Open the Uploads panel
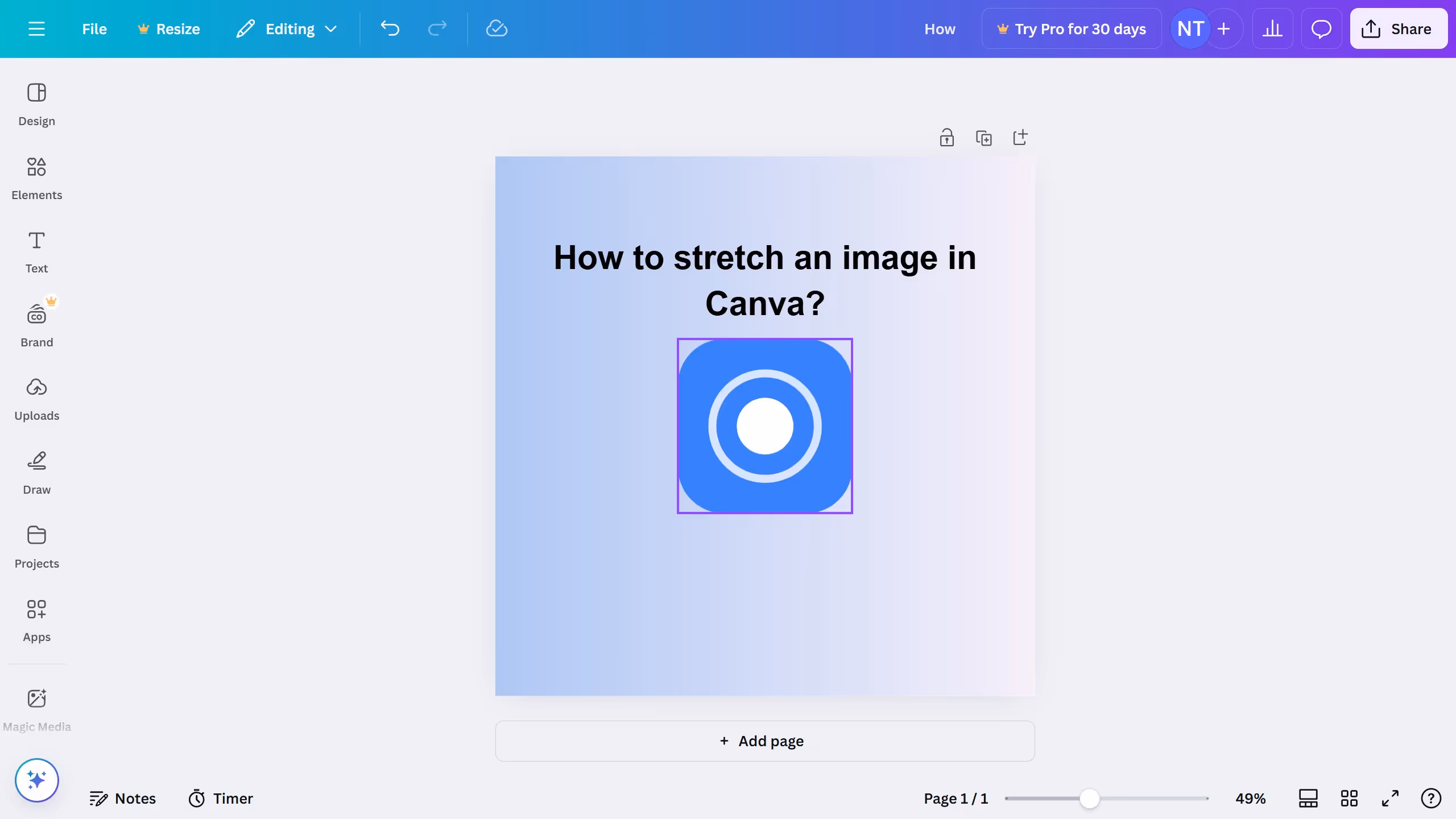Image resolution: width=1456 pixels, height=819 pixels. pos(36,398)
